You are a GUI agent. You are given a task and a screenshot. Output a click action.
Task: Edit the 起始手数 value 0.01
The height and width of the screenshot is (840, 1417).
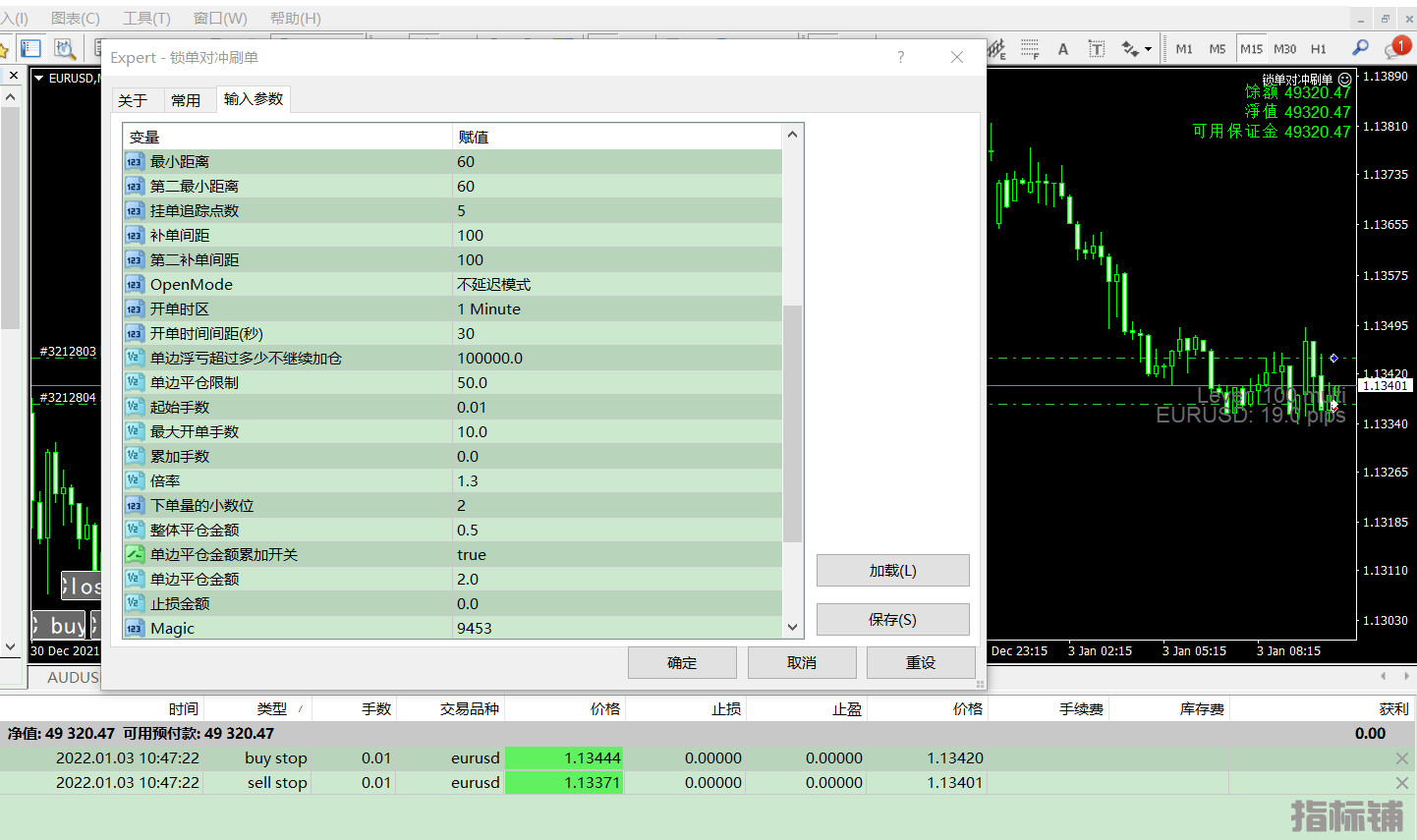point(617,408)
